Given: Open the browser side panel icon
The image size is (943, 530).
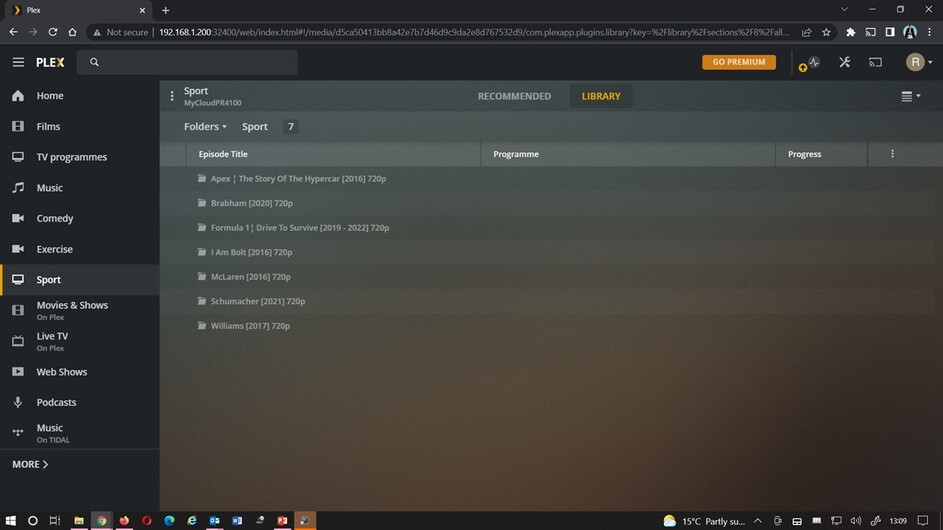Looking at the screenshot, I should [890, 32].
